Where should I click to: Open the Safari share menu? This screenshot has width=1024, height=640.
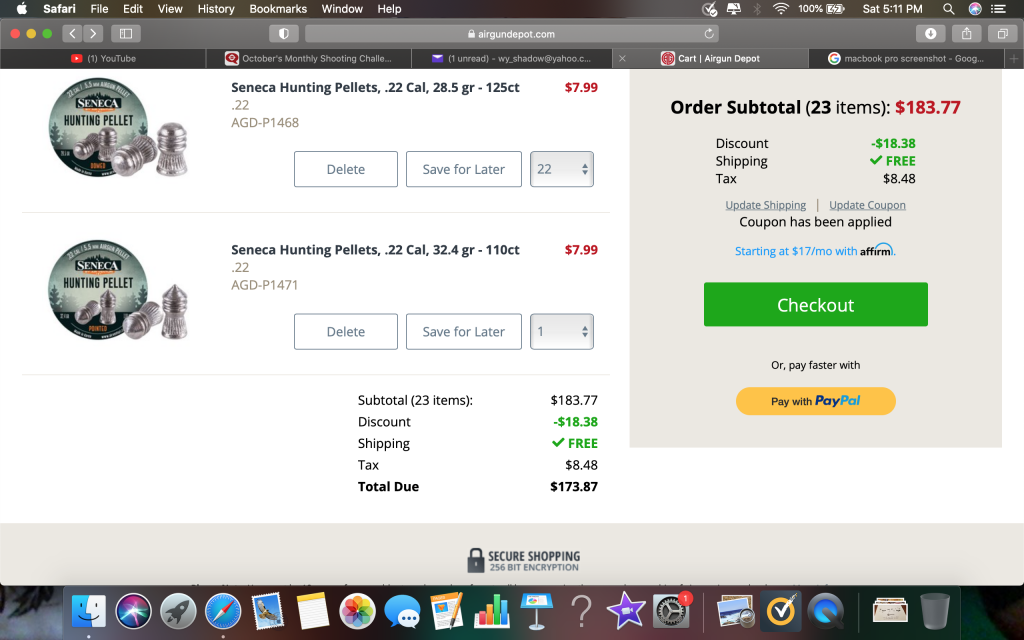point(967,33)
